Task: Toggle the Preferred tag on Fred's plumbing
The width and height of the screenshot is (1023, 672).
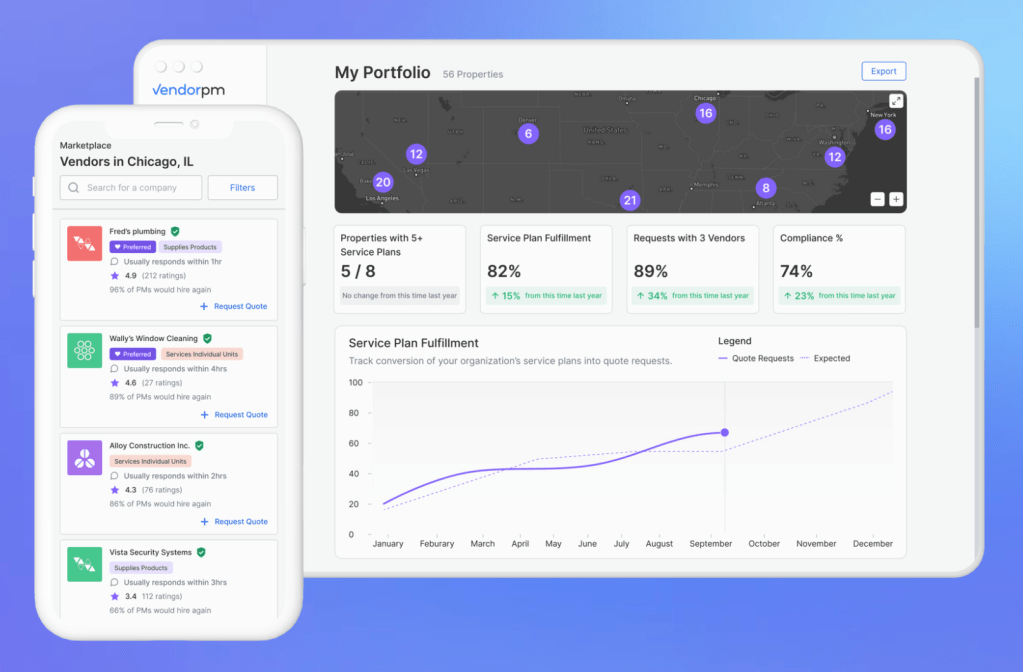Action: 133,247
